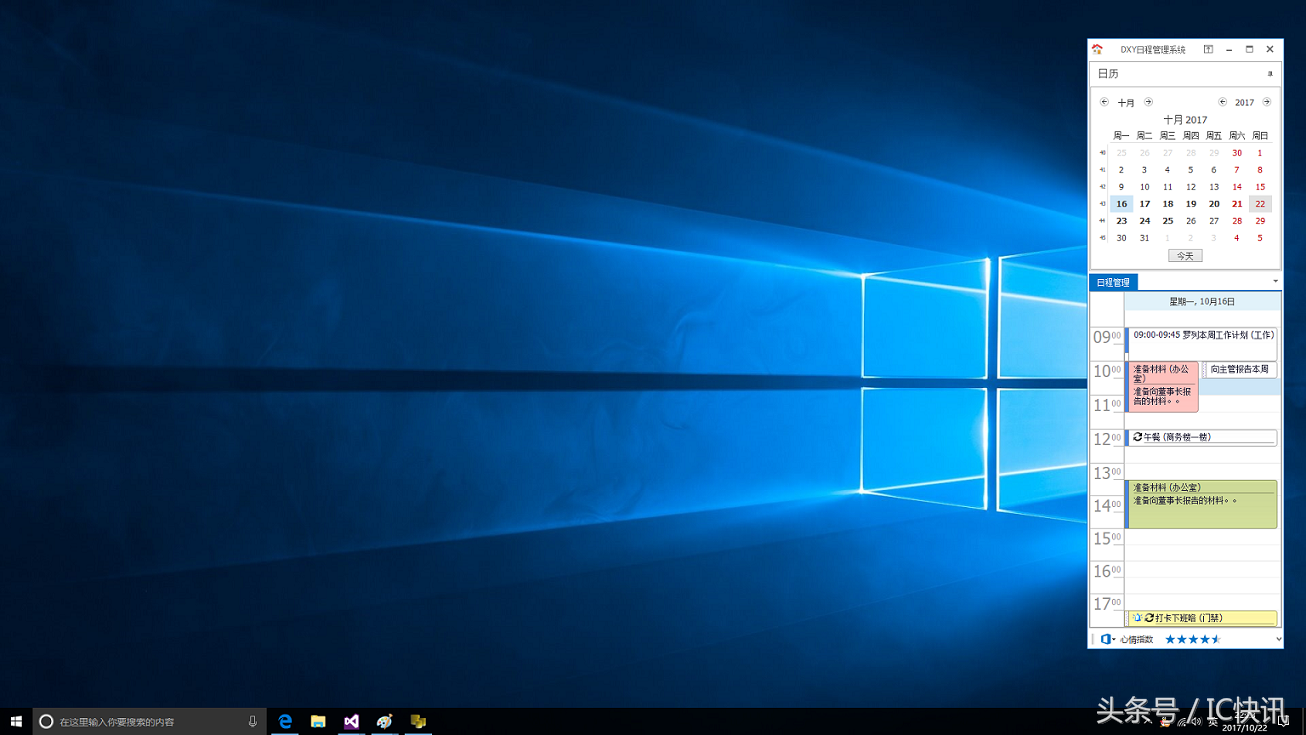Expand the 日程管理 tab dropdown arrow

(x=1275, y=282)
